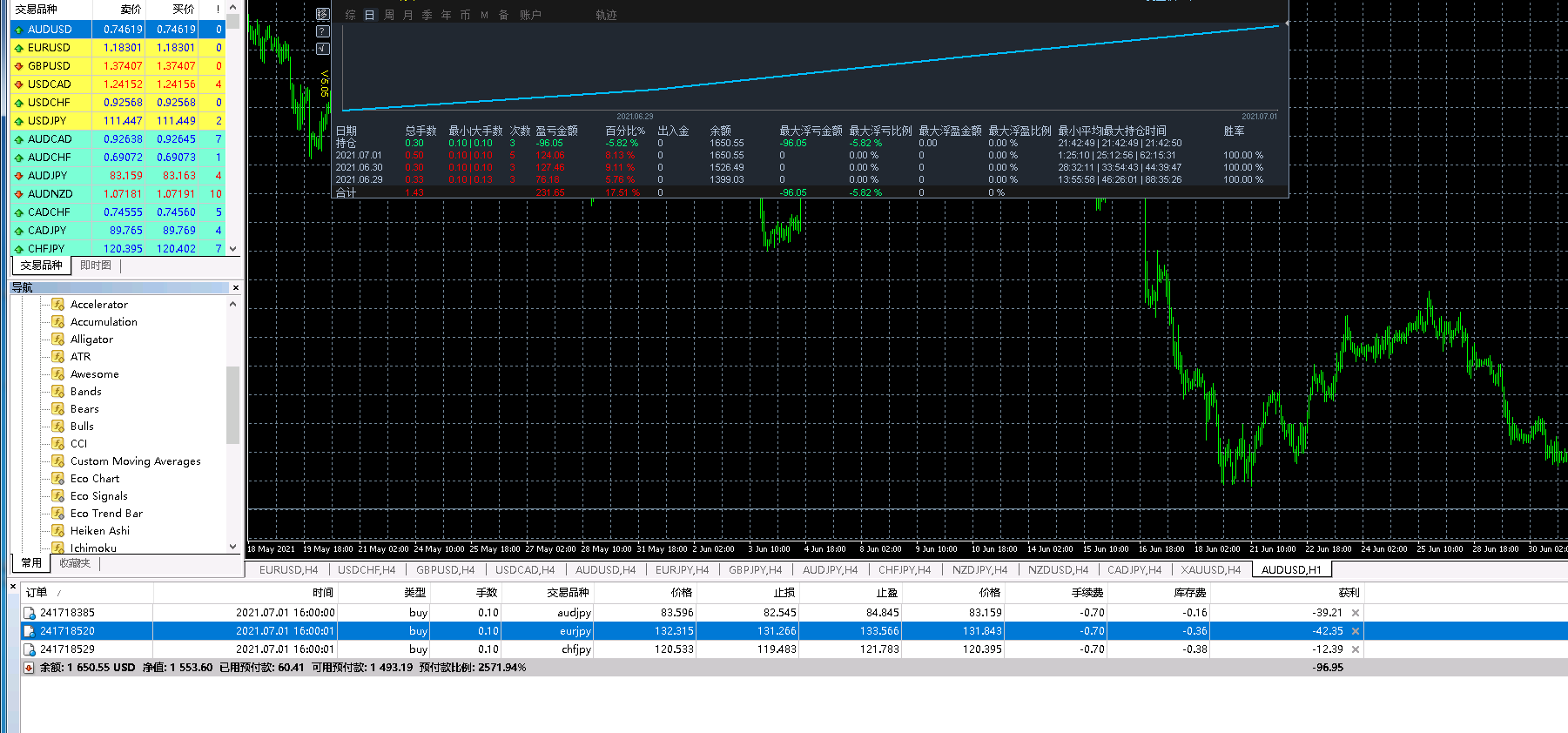The width and height of the screenshot is (1568, 733).
Task: Open the 收藏夹 favorites tab in navigator
Action: click(x=75, y=563)
